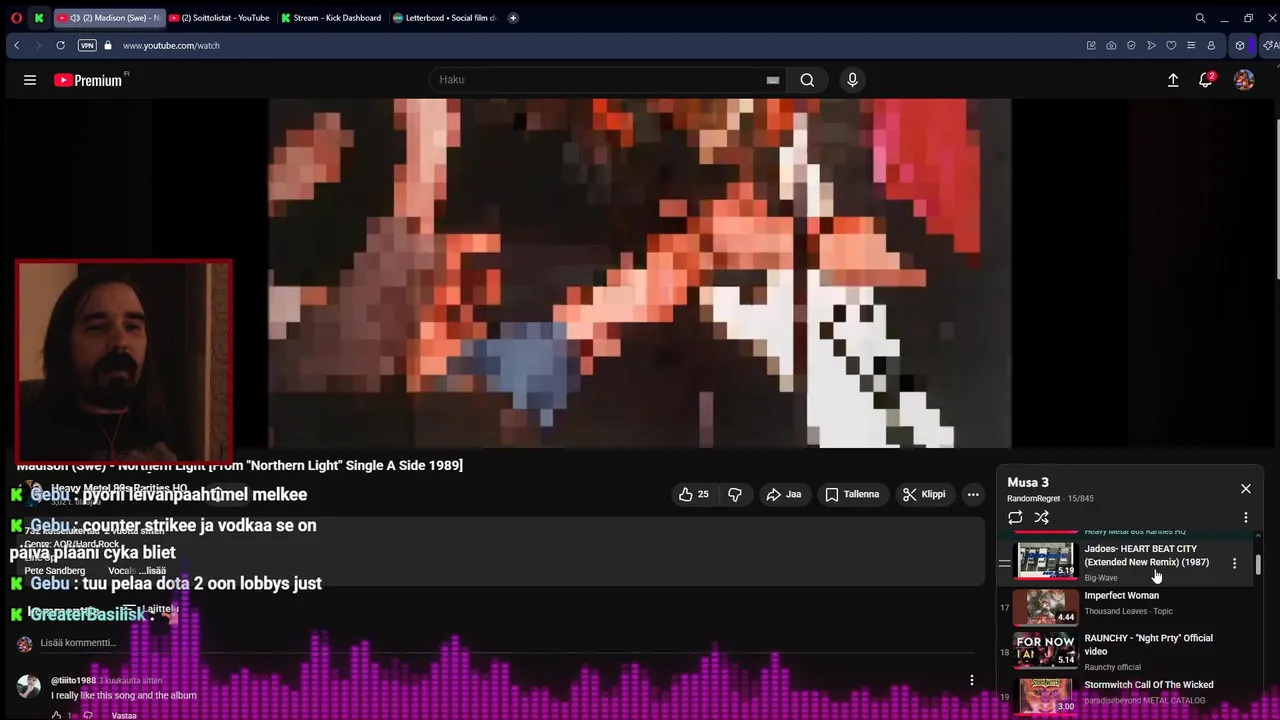Screen dimensions: 1280x720
Task: Click the YouTube upload/create icon
Action: coord(1173,80)
